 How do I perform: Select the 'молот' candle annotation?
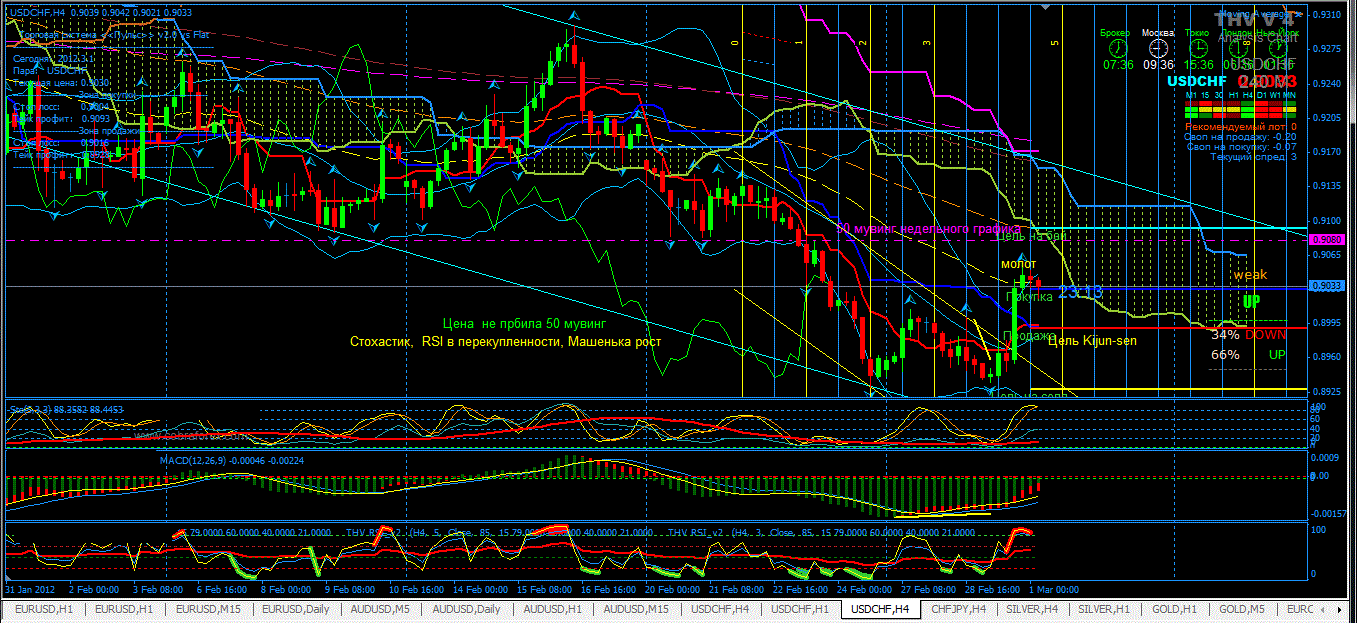pos(1018,263)
